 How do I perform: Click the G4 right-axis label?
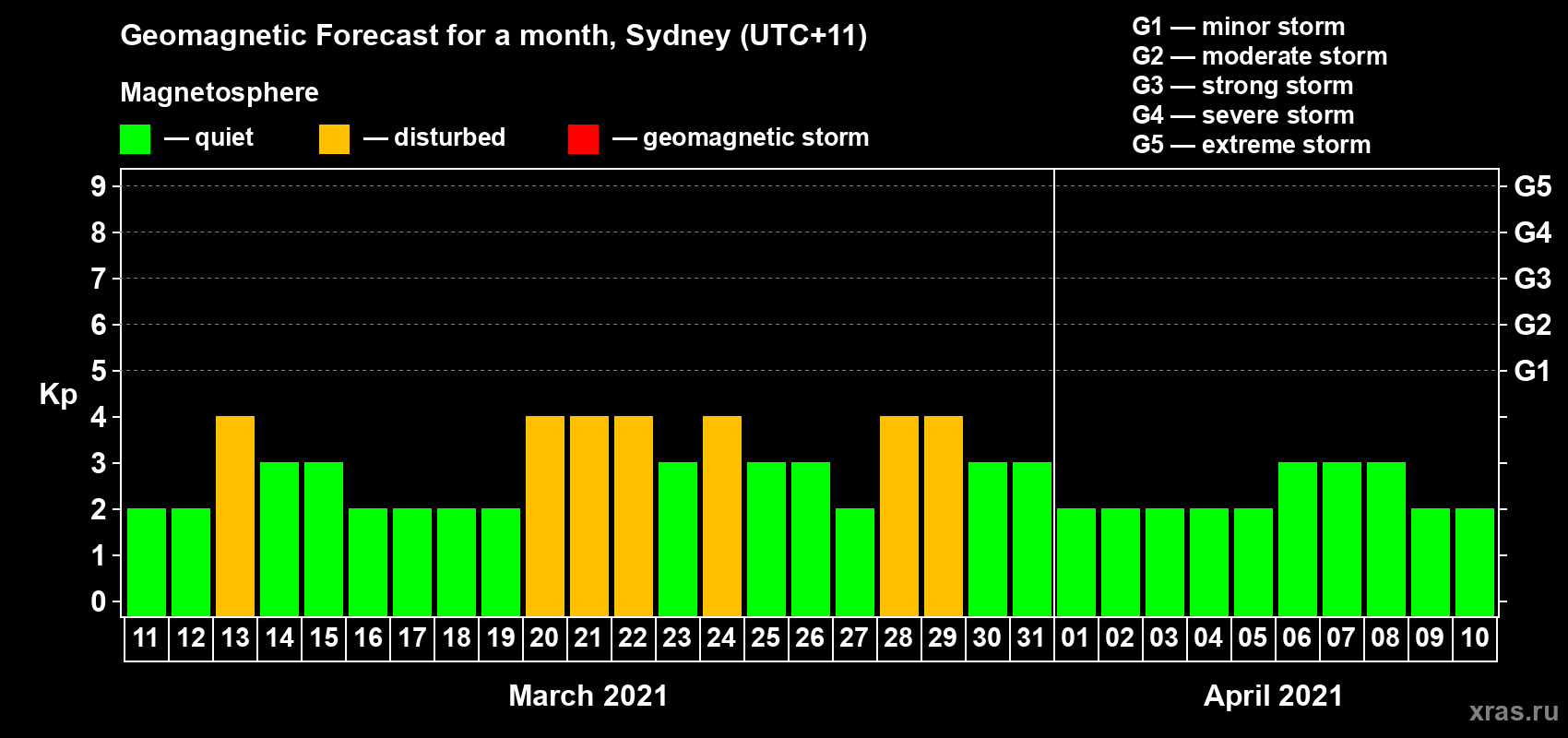(1533, 232)
